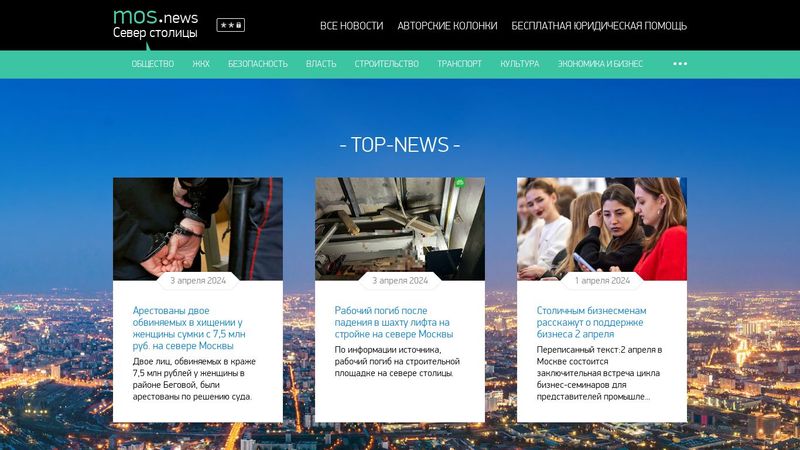Switch to the Власть category
Viewport: 800px width, 450px height.
[321, 64]
